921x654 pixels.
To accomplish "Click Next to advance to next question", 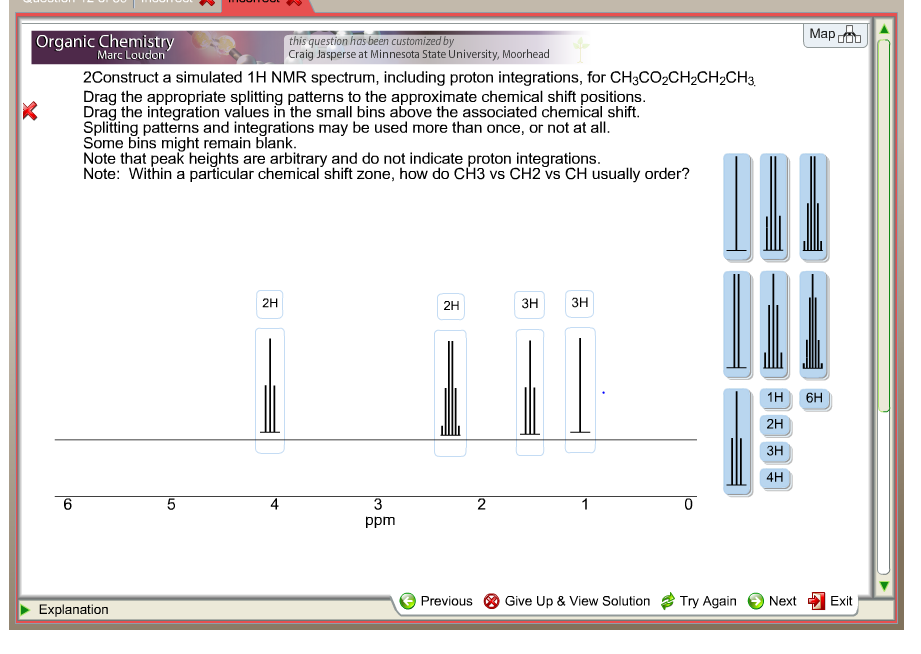I will click(x=772, y=601).
